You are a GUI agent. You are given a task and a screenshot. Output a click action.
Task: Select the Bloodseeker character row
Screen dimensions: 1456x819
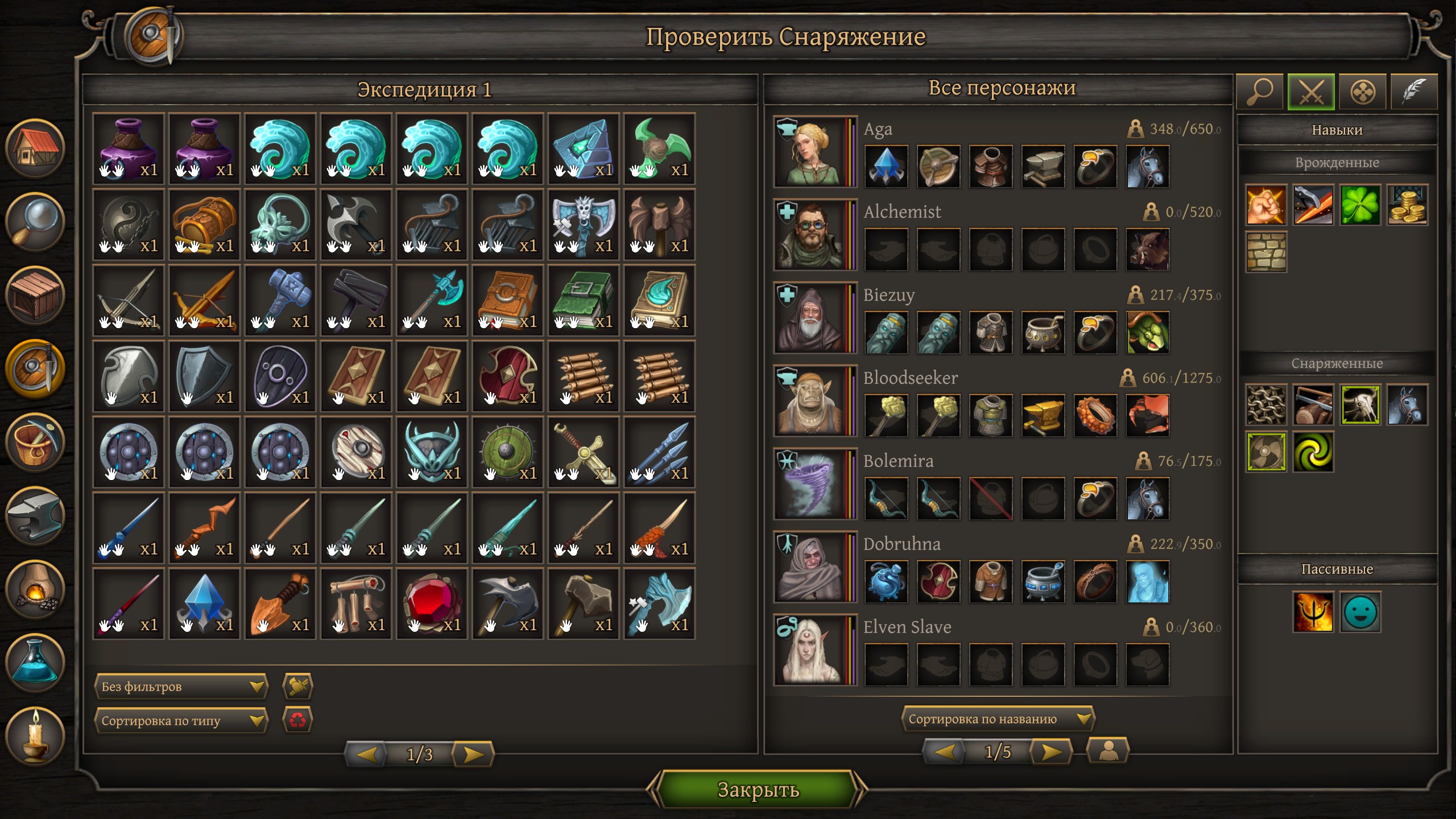pyautogui.click(x=999, y=402)
